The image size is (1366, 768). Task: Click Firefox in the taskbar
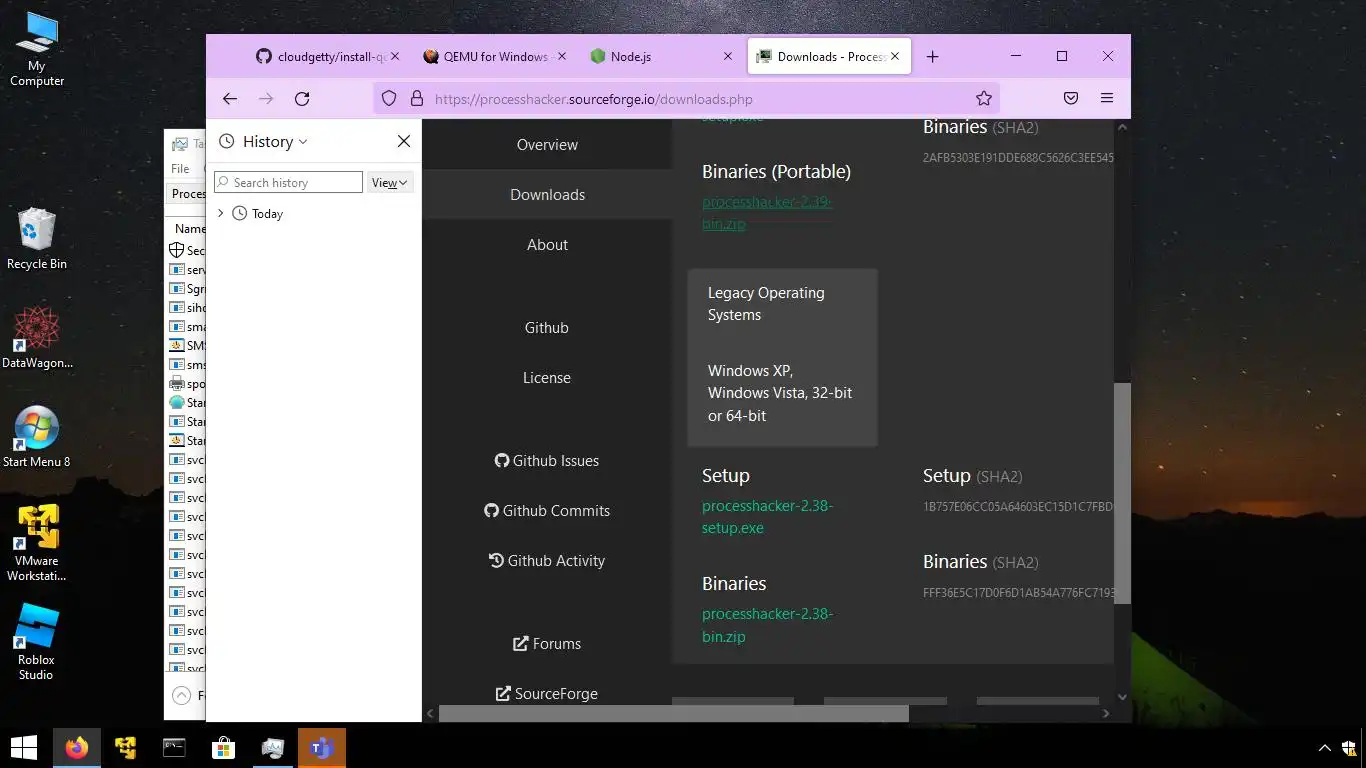pos(76,747)
